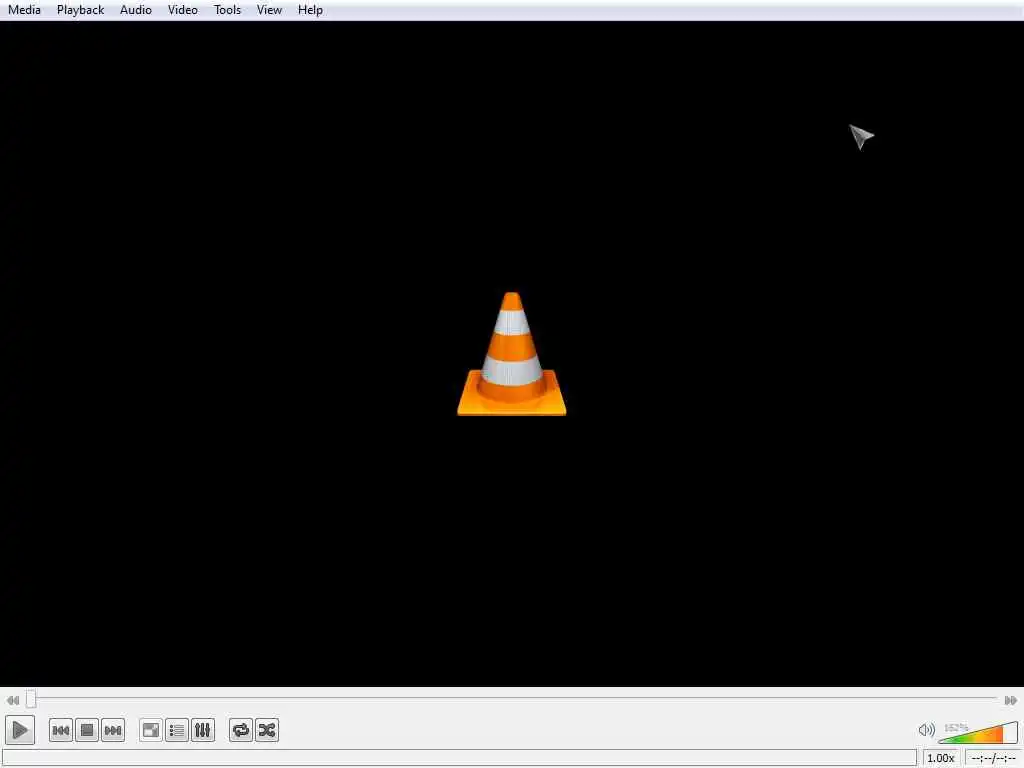Open extended settings equalizer icon
Viewport: 1024px width, 768px height.
tap(203, 730)
